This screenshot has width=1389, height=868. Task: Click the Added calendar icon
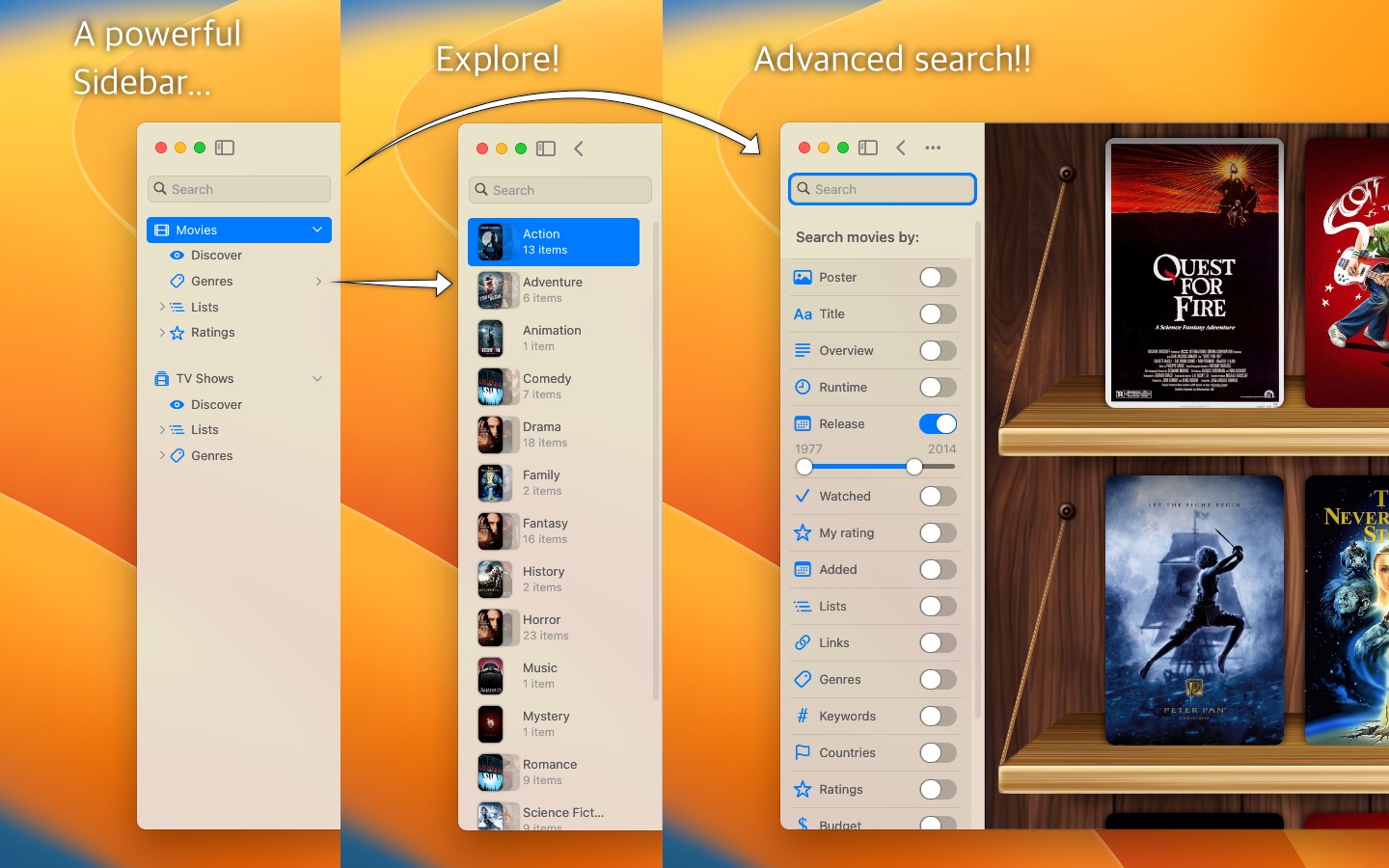[x=803, y=570]
